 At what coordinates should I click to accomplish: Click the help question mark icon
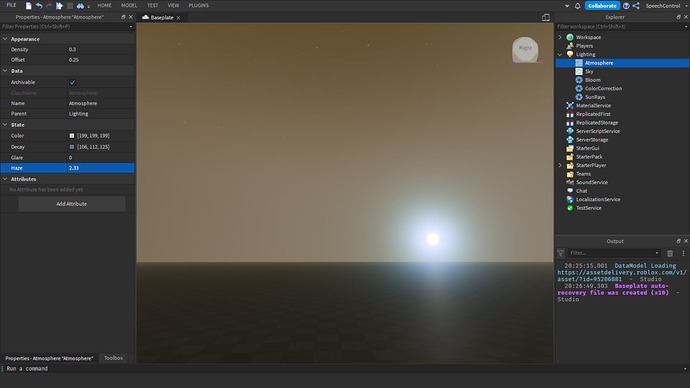(626, 6)
